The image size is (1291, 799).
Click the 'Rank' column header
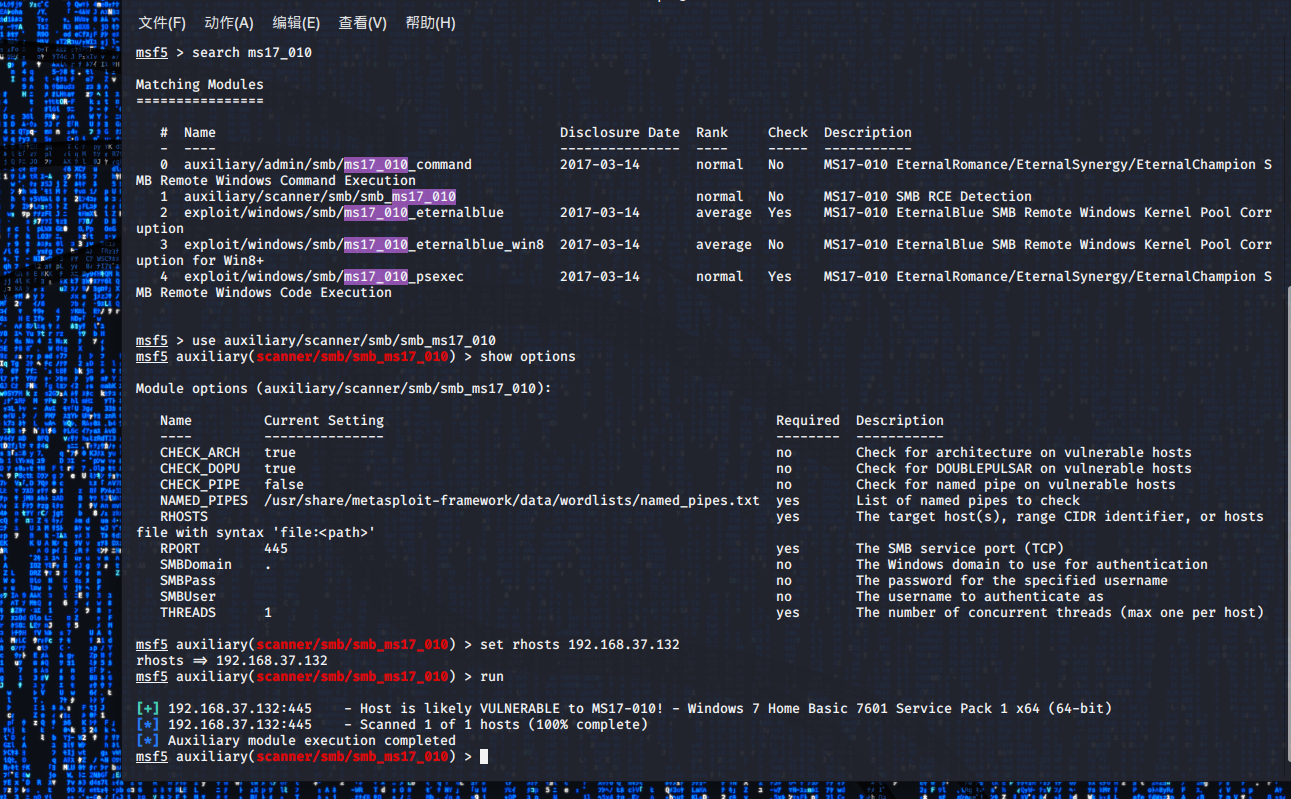click(712, 132)
